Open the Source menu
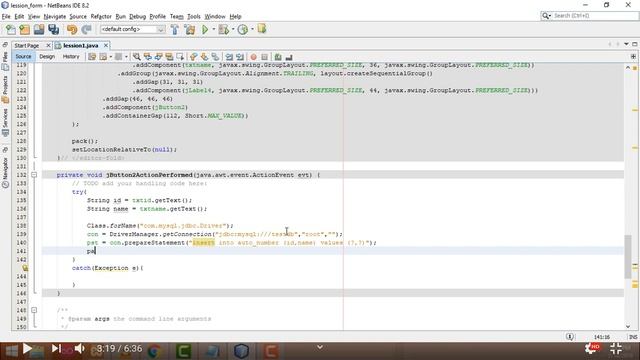 pyautogui.click(x=78, y=16)
